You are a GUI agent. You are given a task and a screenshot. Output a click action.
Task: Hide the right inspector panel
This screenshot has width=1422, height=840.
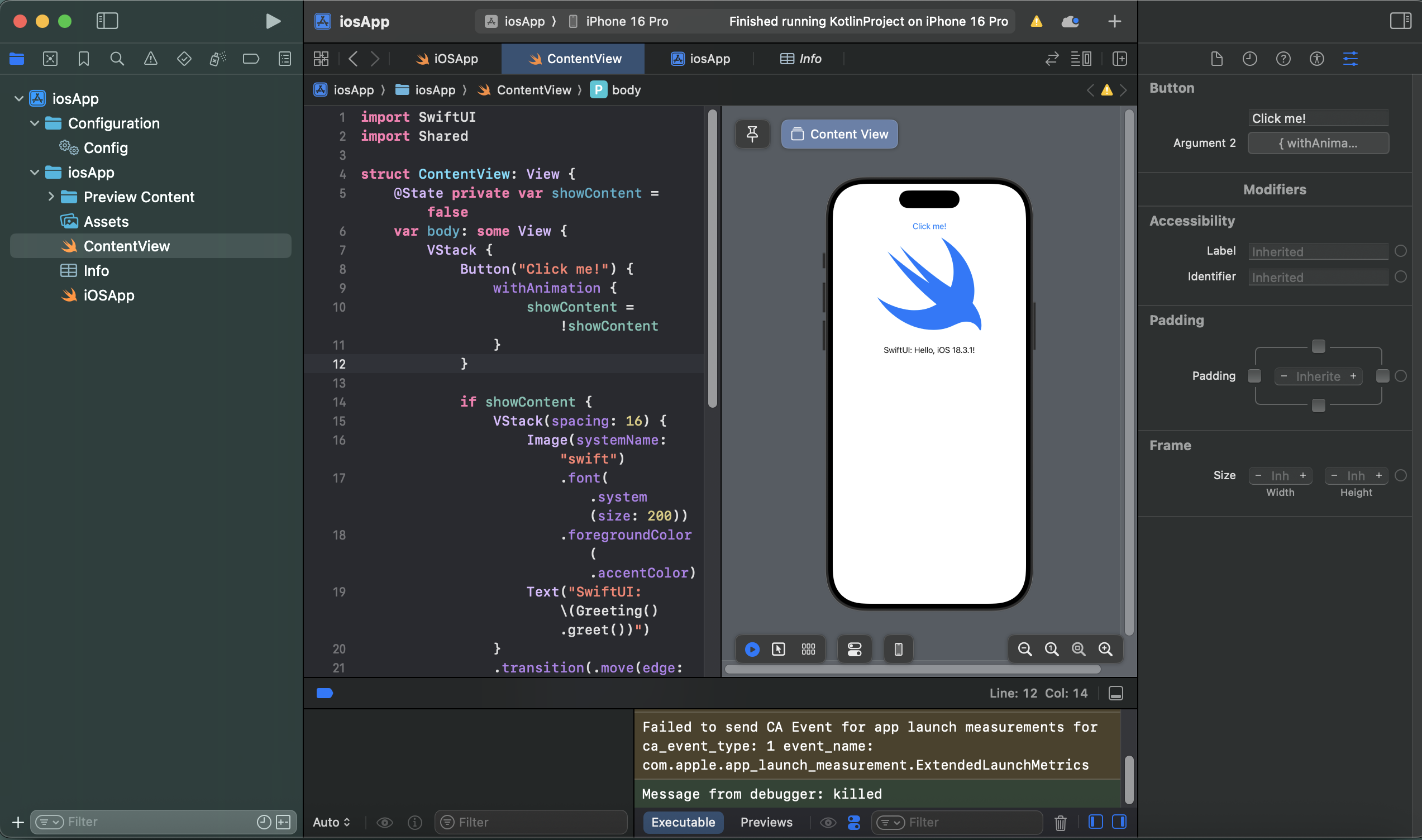coord(1400,22)
